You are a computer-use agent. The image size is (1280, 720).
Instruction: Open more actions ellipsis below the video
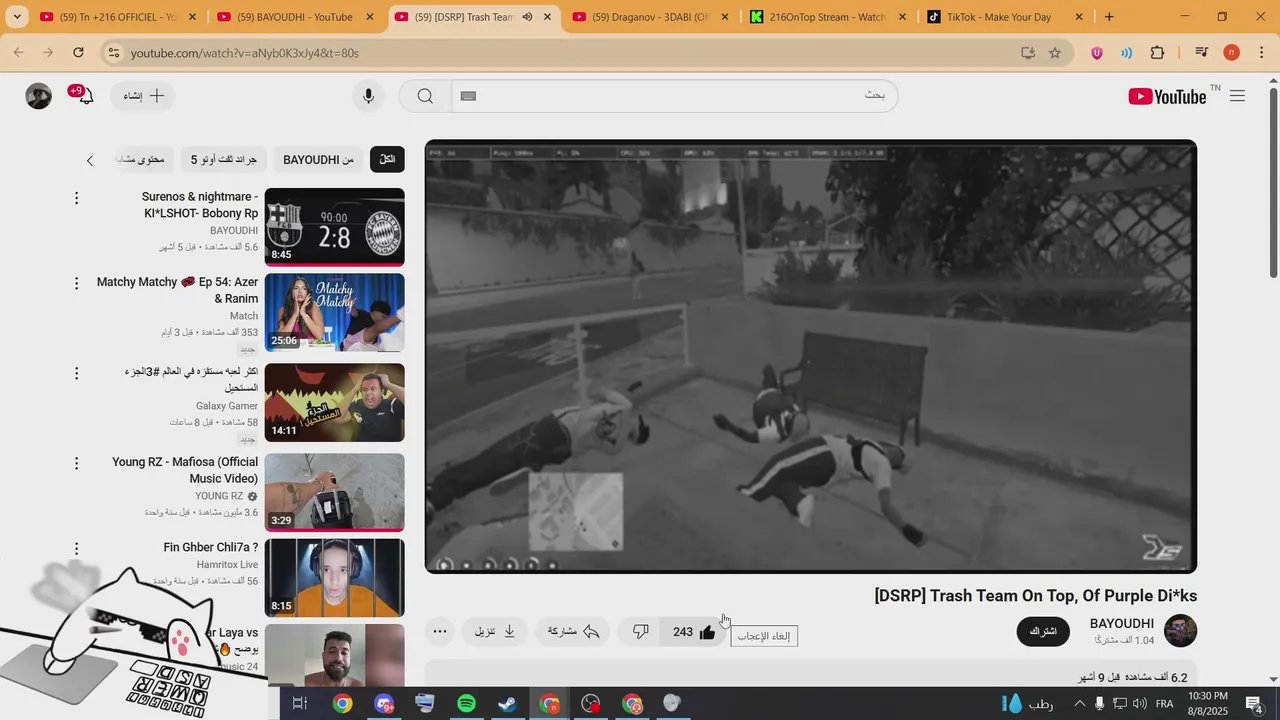click(x=440, y=631)
